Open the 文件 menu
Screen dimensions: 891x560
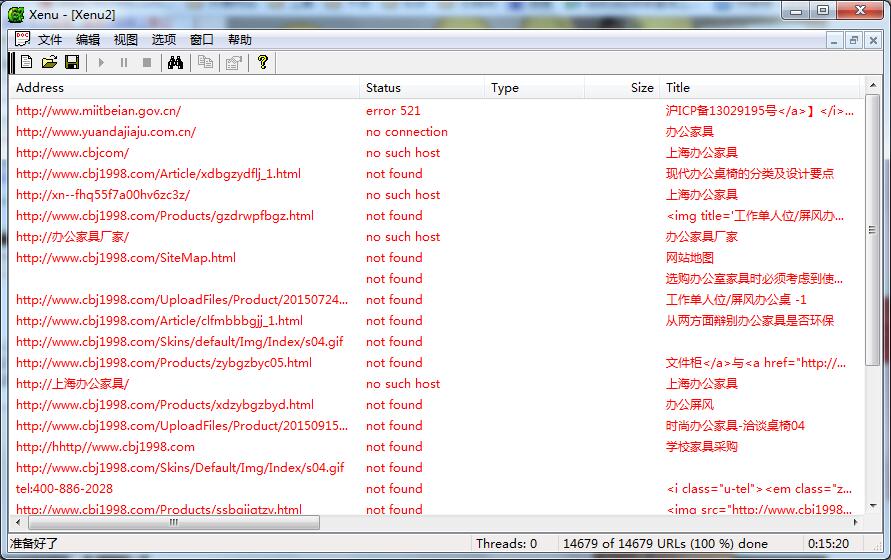click(50, 39)
